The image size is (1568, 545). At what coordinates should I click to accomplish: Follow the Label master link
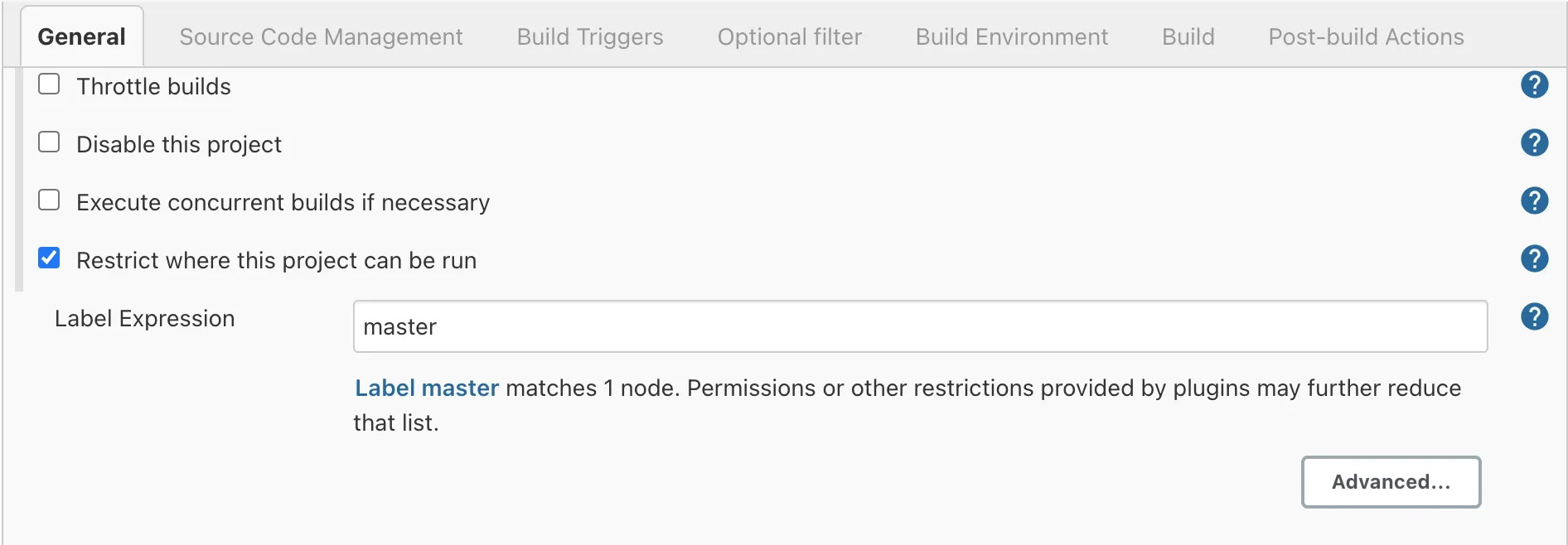tap(427, 388)
